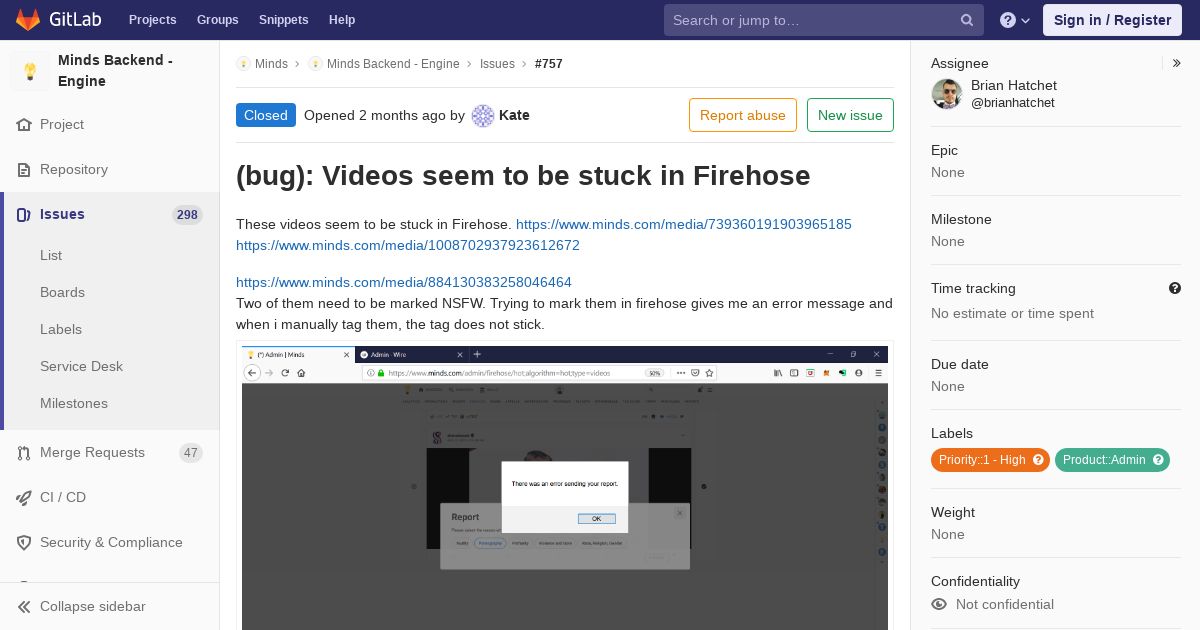The height and width of the screenshot is (630, 1200).
Task: Click the #757 breadcrumb
Action: point(549,64)
